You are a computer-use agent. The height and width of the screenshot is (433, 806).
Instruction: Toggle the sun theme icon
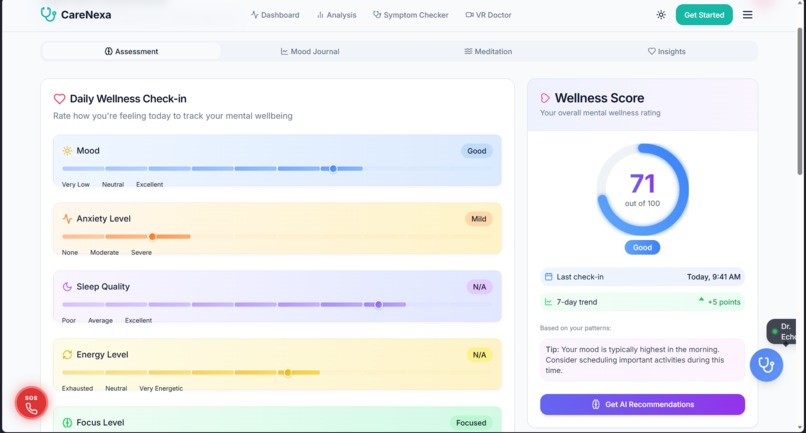click(661, 15)
